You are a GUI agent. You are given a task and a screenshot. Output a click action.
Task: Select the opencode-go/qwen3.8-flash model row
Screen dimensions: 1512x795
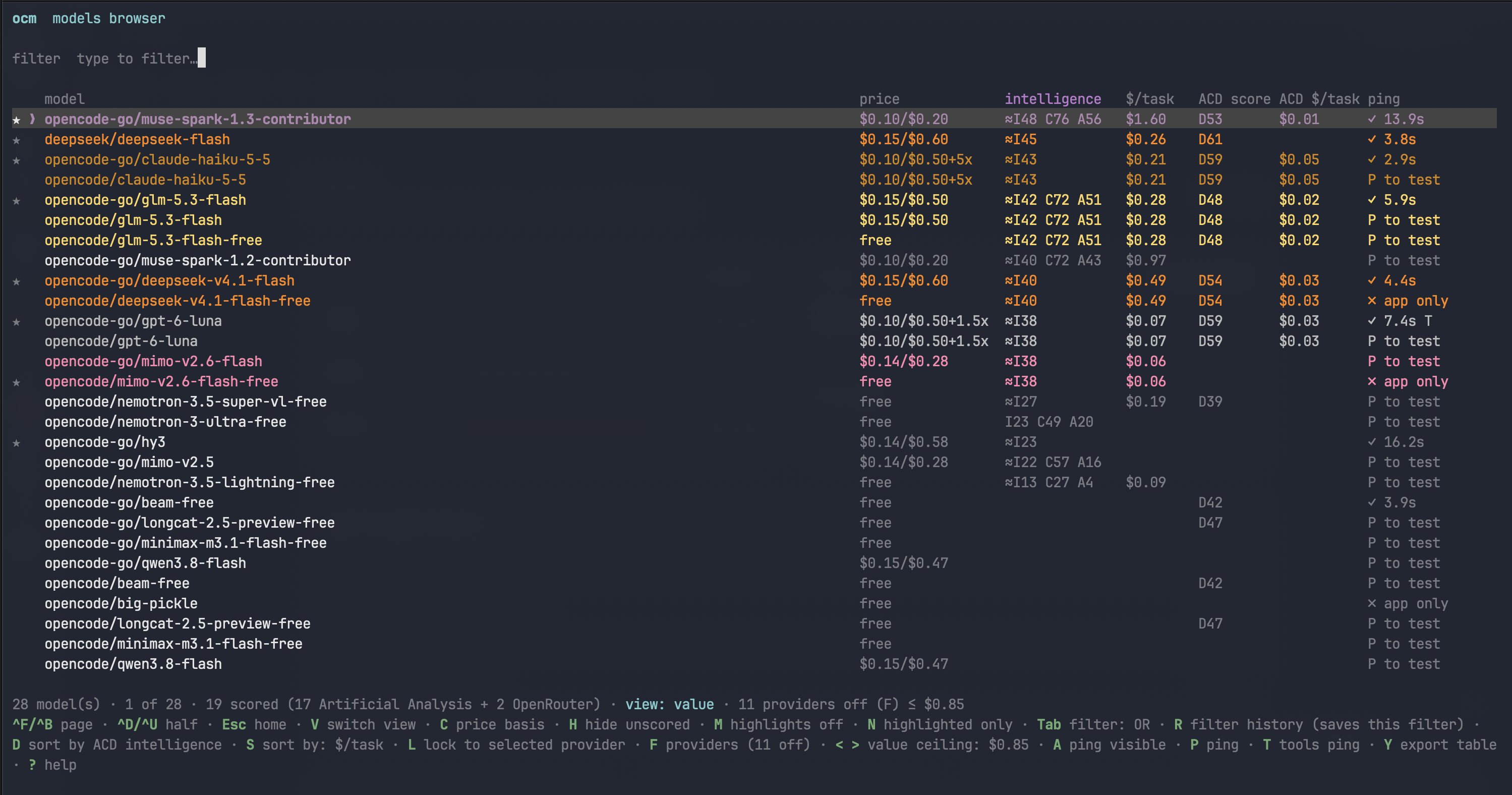(x=754, y=563)
